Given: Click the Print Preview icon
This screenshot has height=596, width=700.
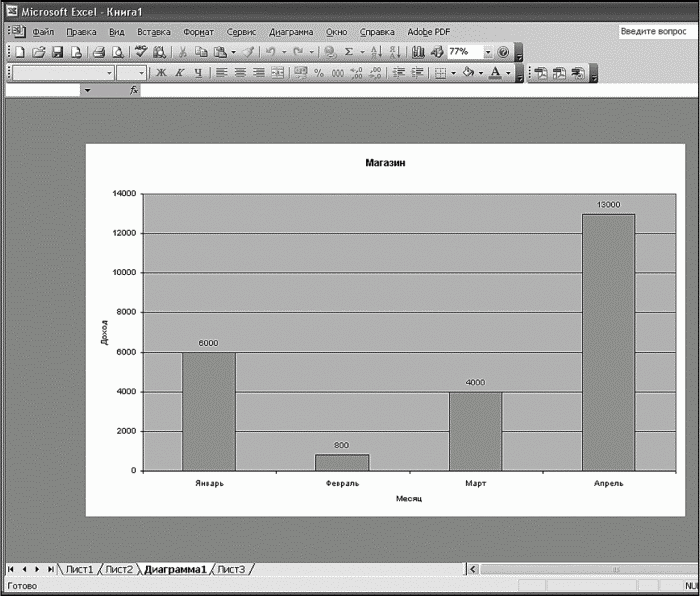Looking at the screenshot, I should pyautogui.click(x=117, y=52).
